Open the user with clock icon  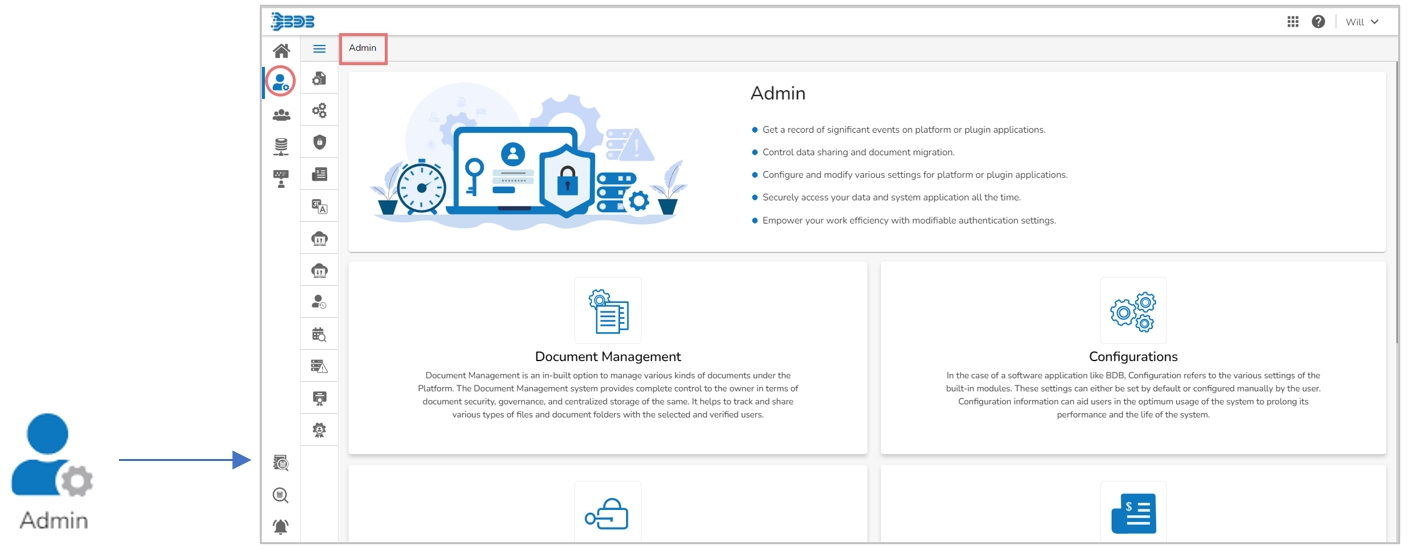point(319,301)
